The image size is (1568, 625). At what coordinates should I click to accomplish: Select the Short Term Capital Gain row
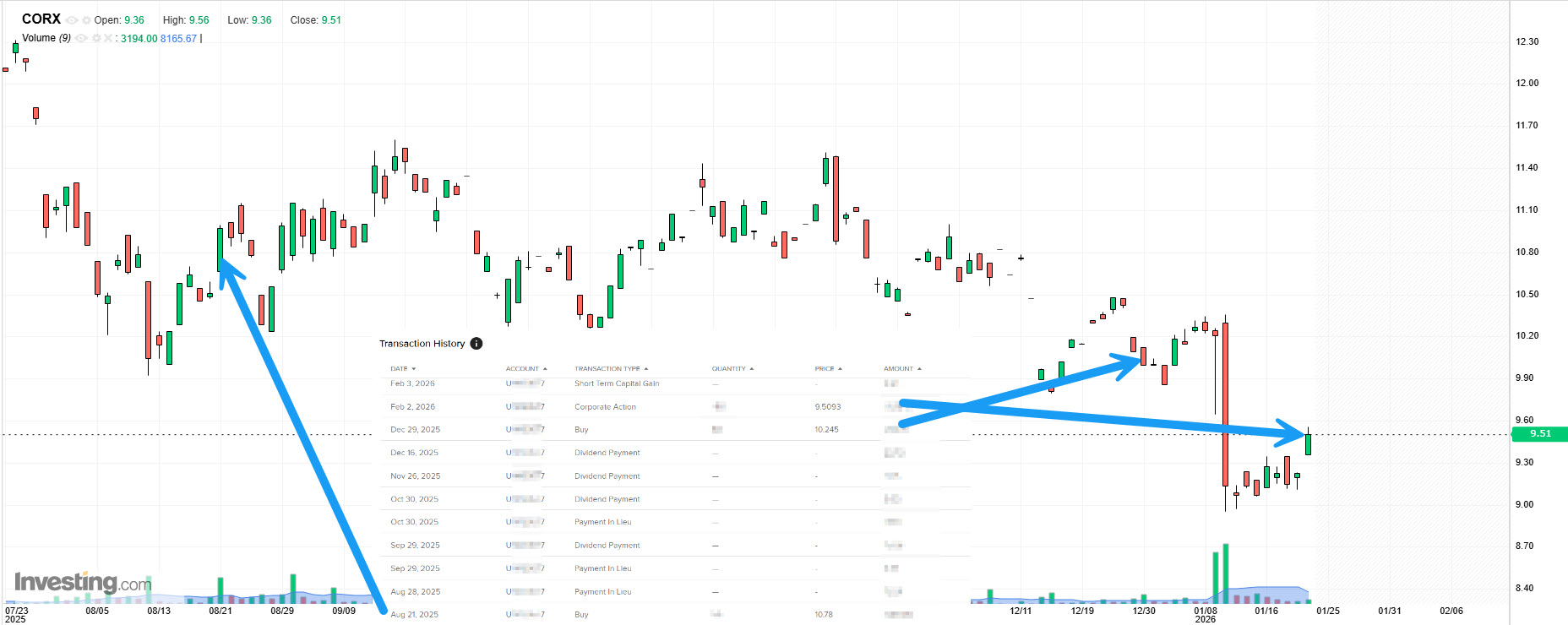coord(617,383)
